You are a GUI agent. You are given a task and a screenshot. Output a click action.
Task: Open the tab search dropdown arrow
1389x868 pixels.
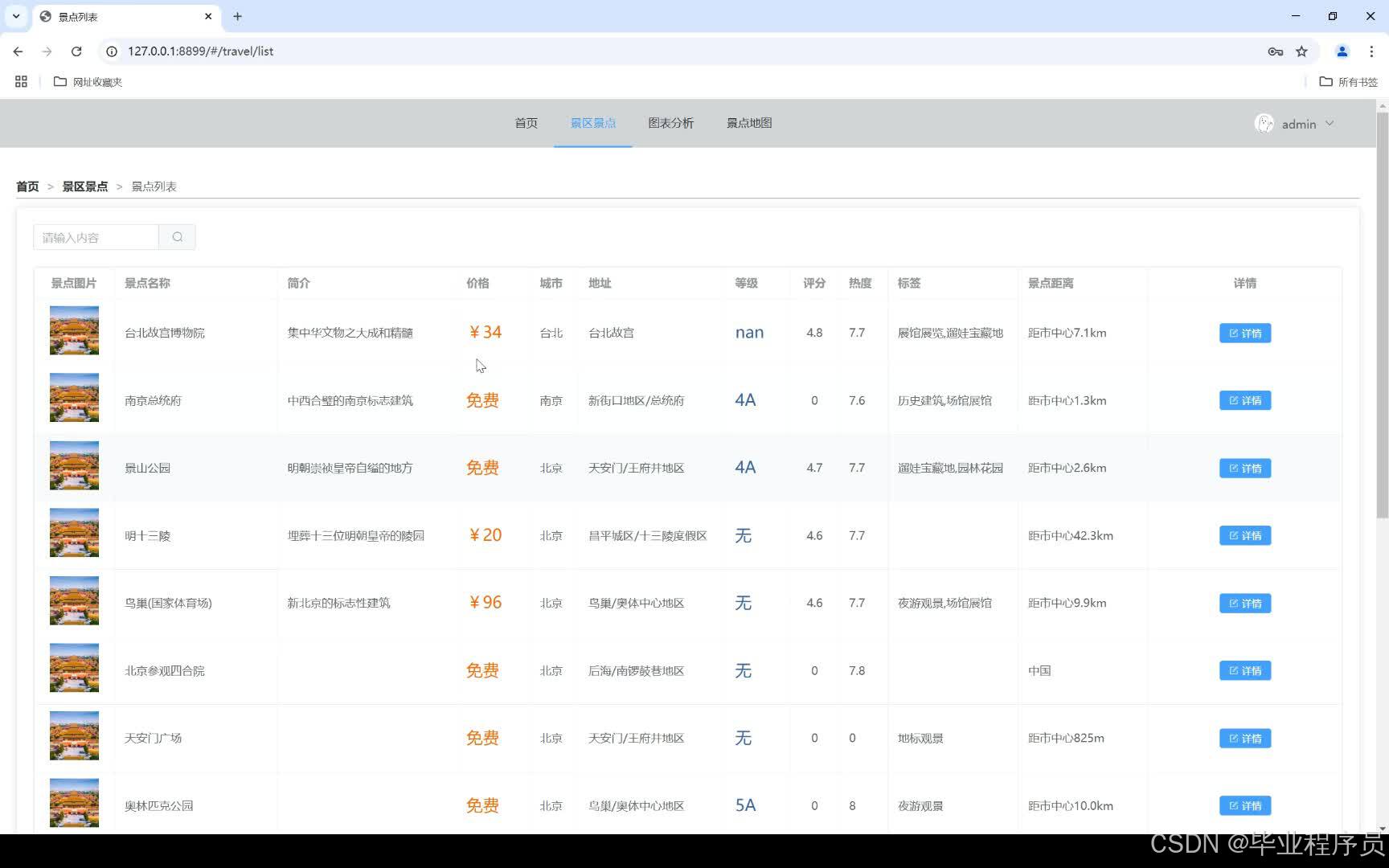(x=16, y=16)
